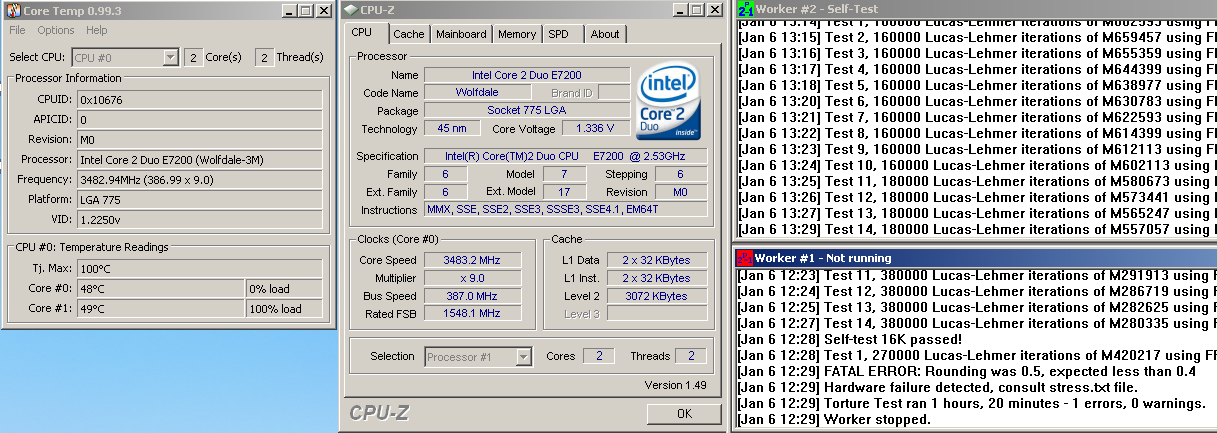1218x433 pixels.
Task: Minimize the Core Temp window
Action: [288, 10]
